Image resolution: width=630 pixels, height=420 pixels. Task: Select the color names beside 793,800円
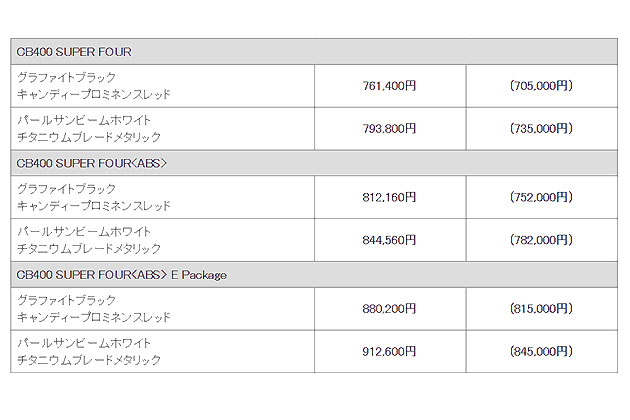click(x=89, y=128)
